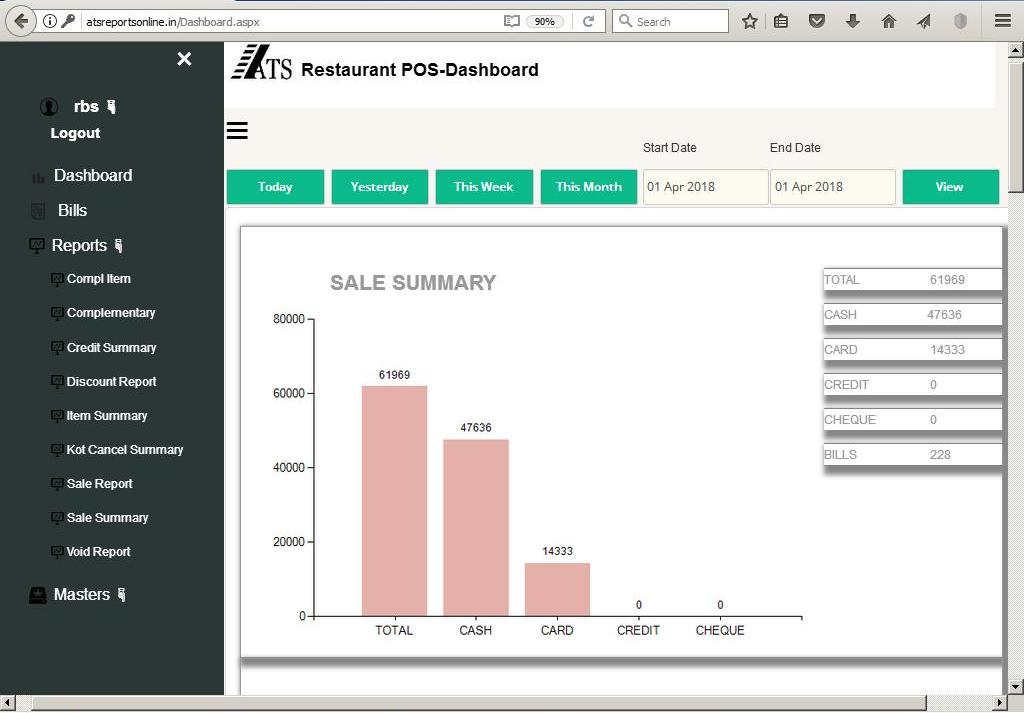Screen dimensions: 1024x713
Task: Click the Credit Summary report icon
Action: [x=57, y=348]
